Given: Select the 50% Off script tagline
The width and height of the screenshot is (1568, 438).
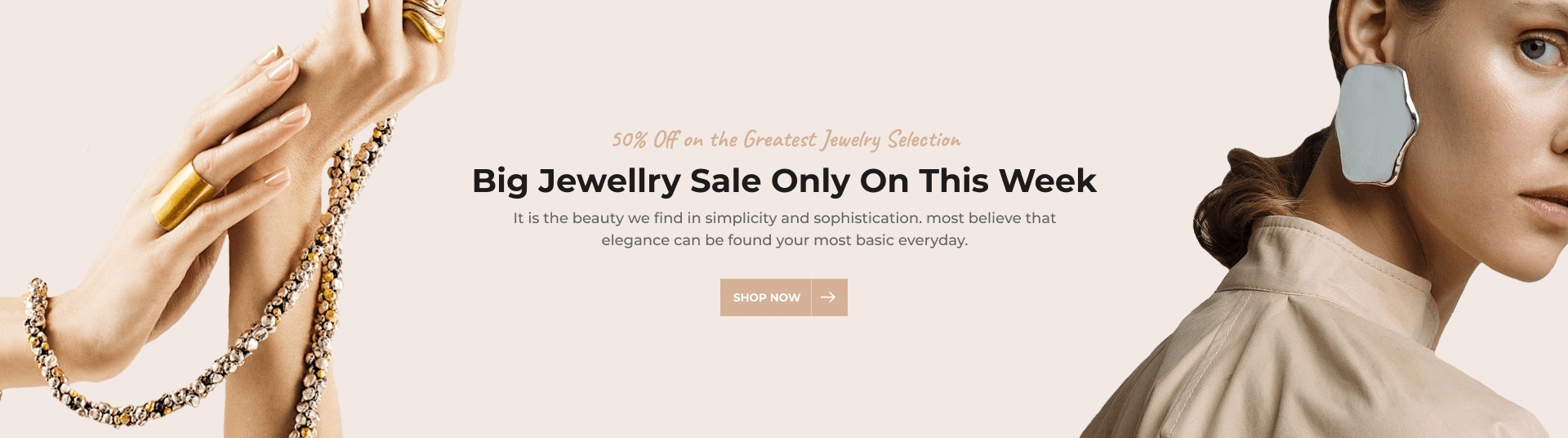Looking at the screenshot, I should coord(786,140).
